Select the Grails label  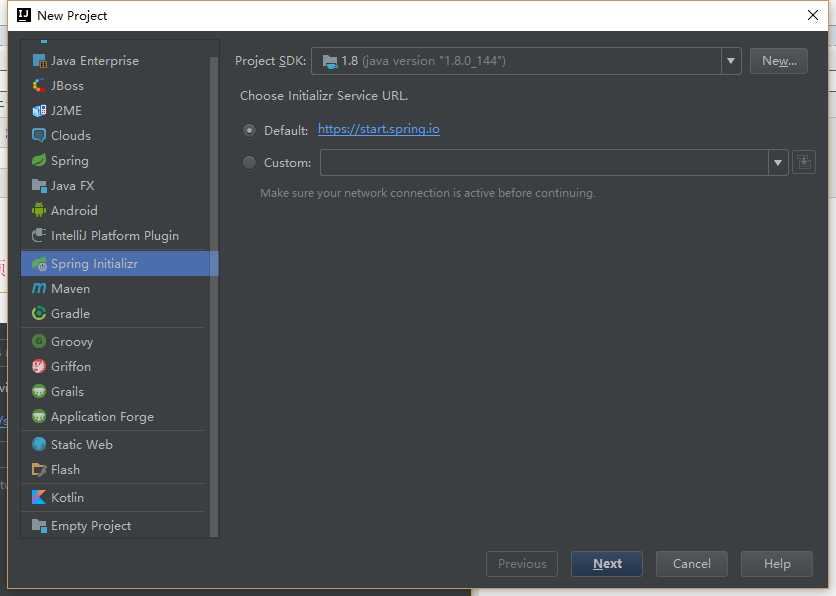click(67, 391)
